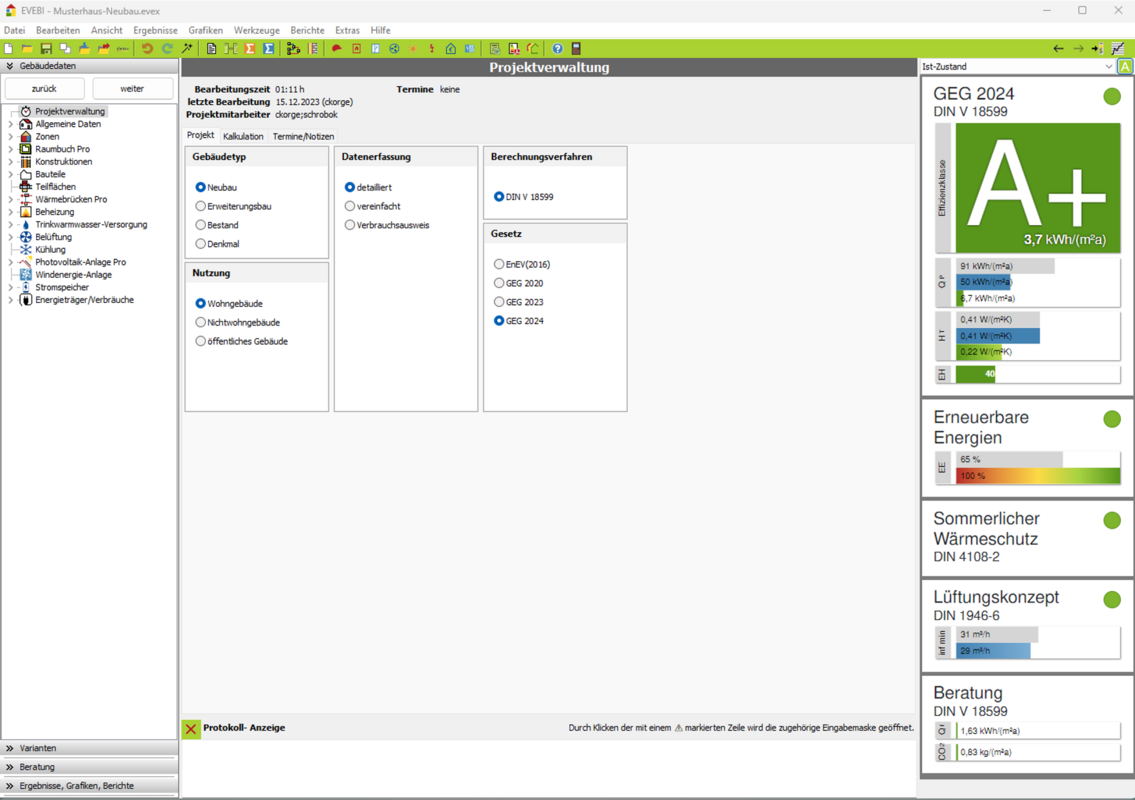
Task: Select the GEG 2023 law option
Action: pyautogui.click(x=499, y=302)
